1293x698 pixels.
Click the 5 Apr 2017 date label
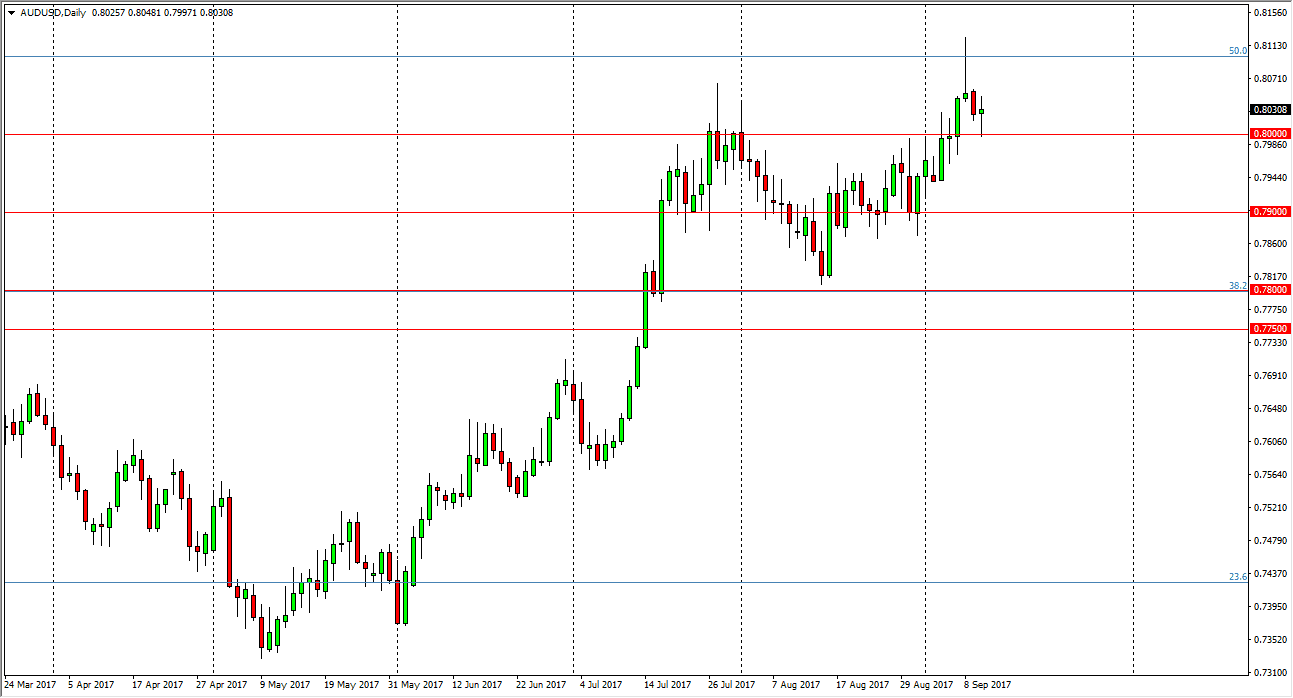coord(92,685)
